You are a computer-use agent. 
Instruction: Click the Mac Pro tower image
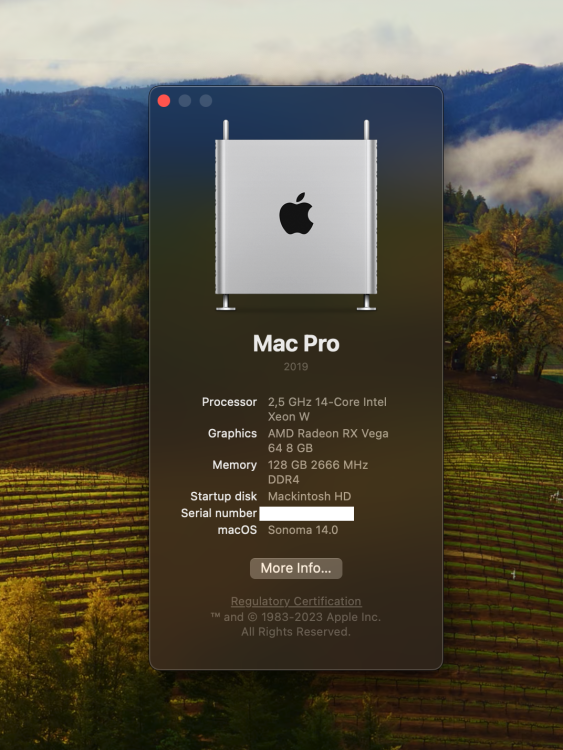click(x=296, y=215)
